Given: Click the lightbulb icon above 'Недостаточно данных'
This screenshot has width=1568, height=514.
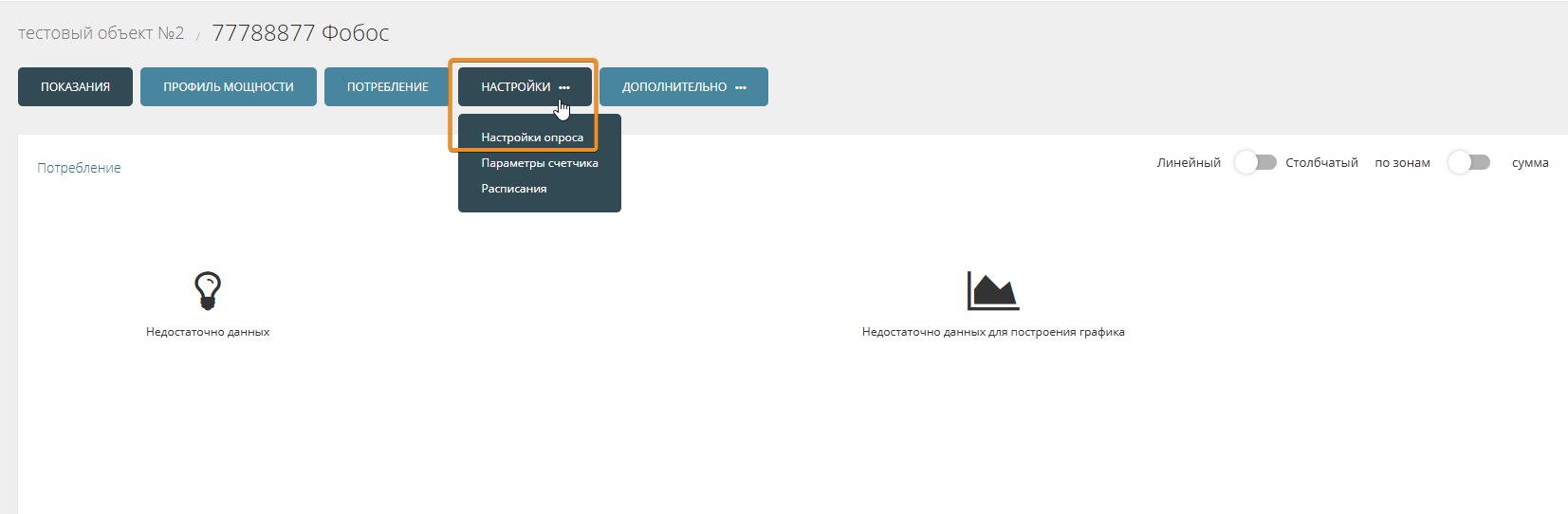Looking at the screenshot, I should tap(207, 290).
